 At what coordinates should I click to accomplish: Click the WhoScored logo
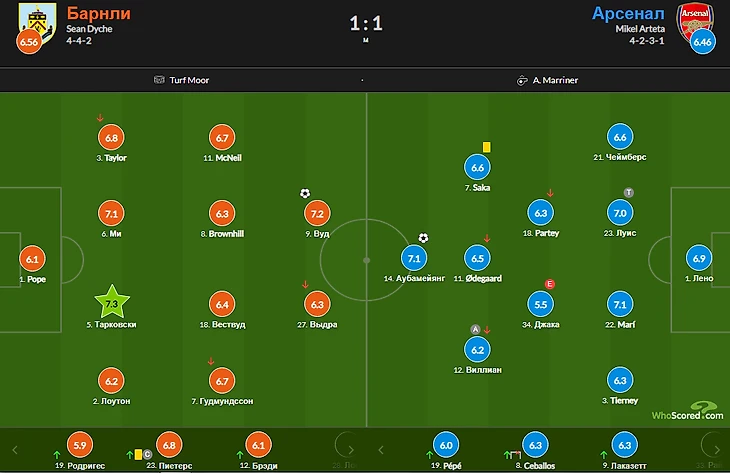[x=686, y=412]
